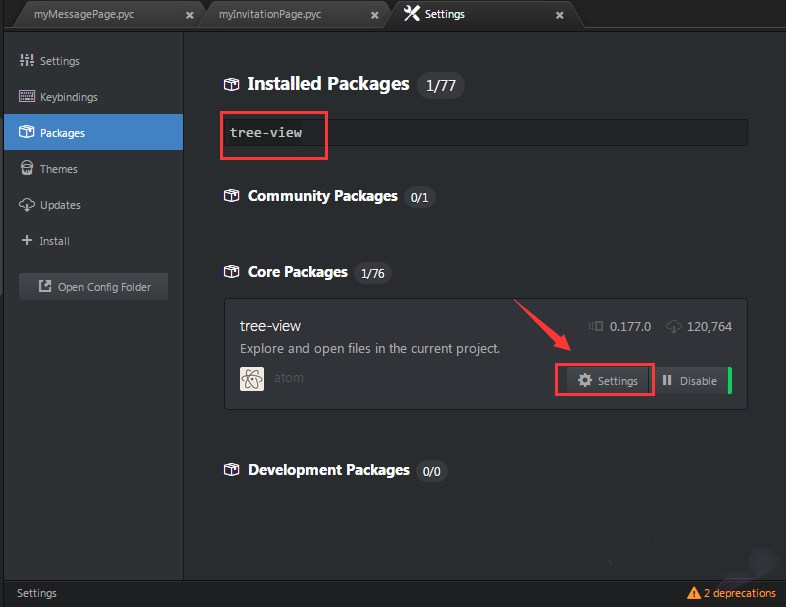Viewport: 786px width, 607px height.
Task: Click the atom author avatar icon
Action: (x=252, y=379)
